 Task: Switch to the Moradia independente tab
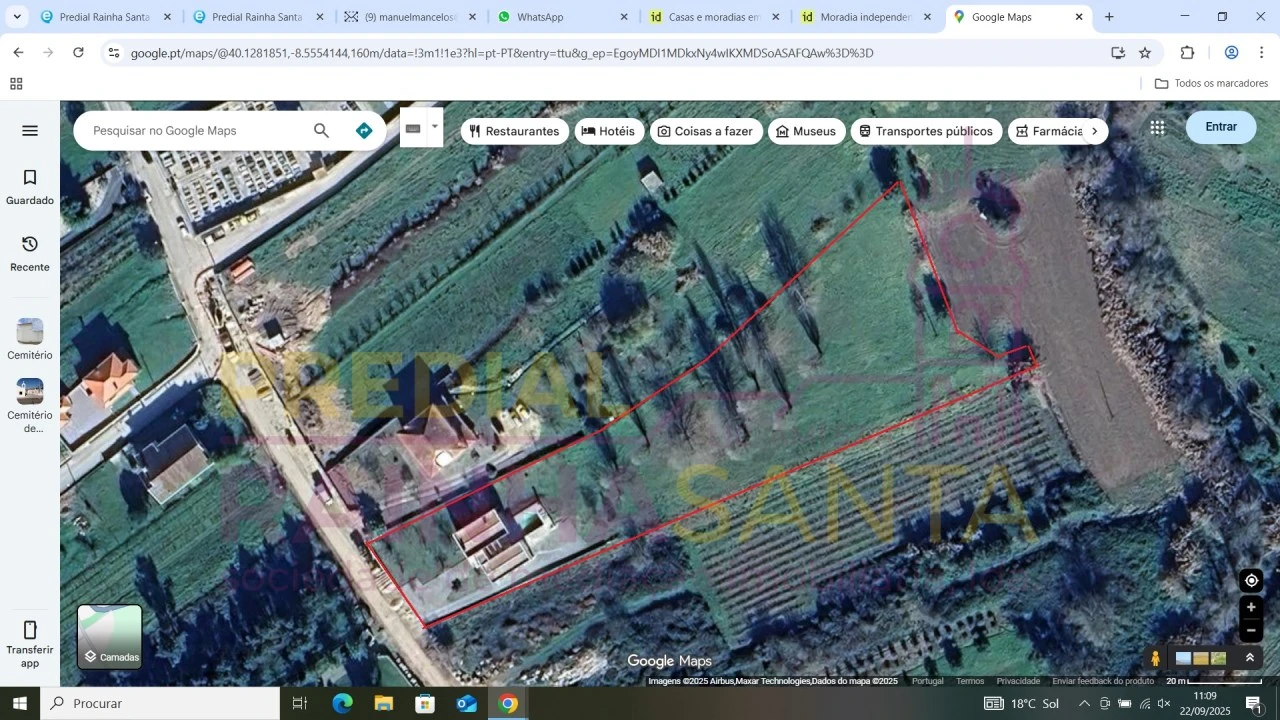click(x=860, y=16)
